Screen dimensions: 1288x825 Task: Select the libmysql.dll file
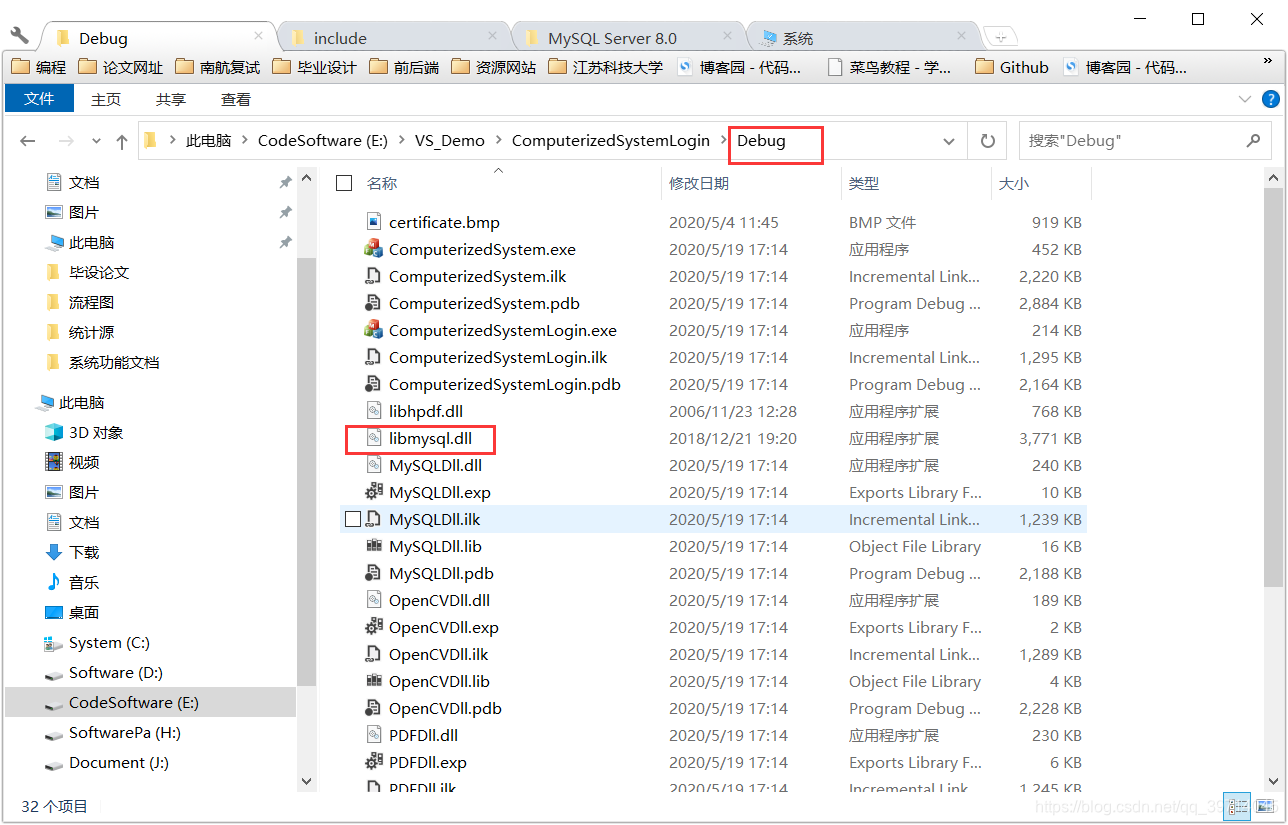(x=430, y=438)
